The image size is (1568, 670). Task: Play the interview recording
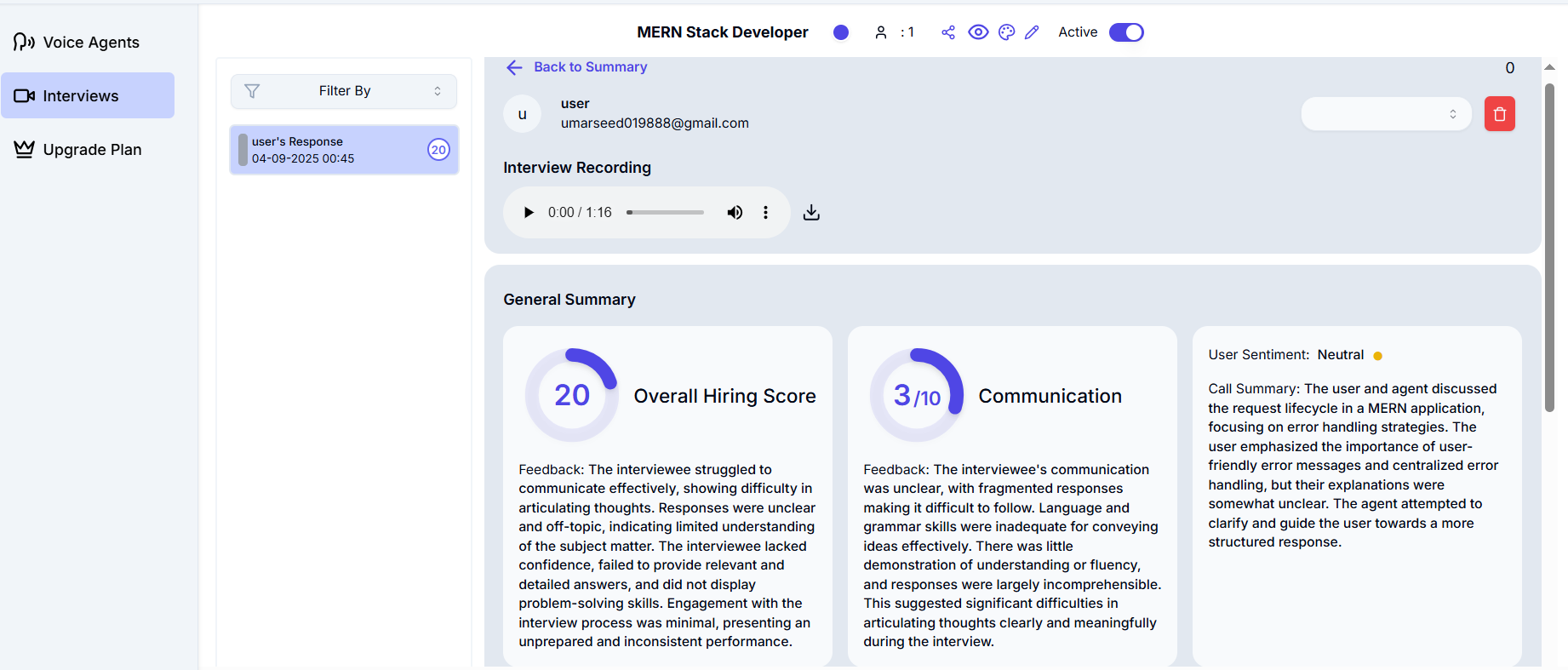[529, 213]
